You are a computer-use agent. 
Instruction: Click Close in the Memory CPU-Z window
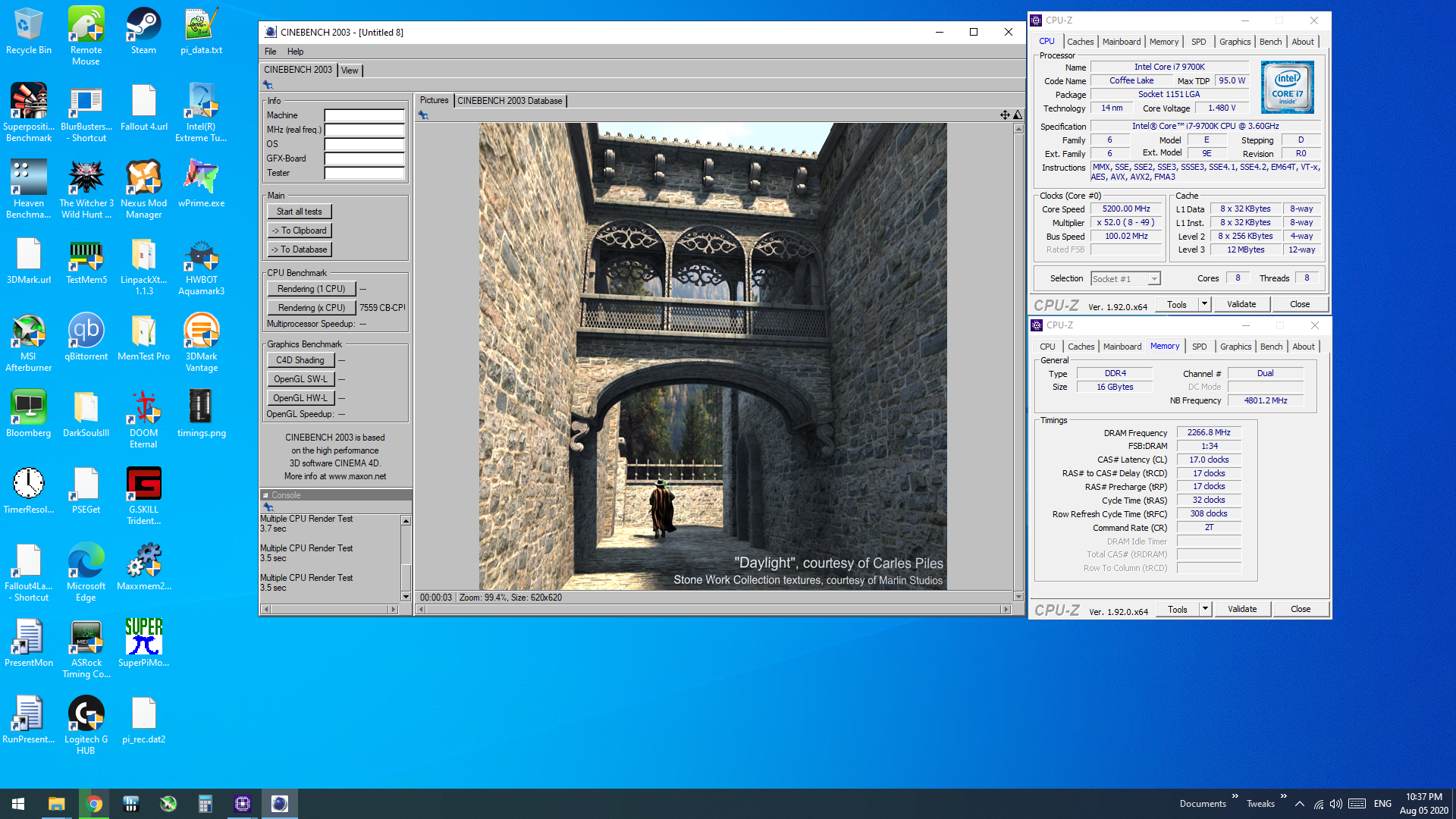click(x=1301, y=609)
